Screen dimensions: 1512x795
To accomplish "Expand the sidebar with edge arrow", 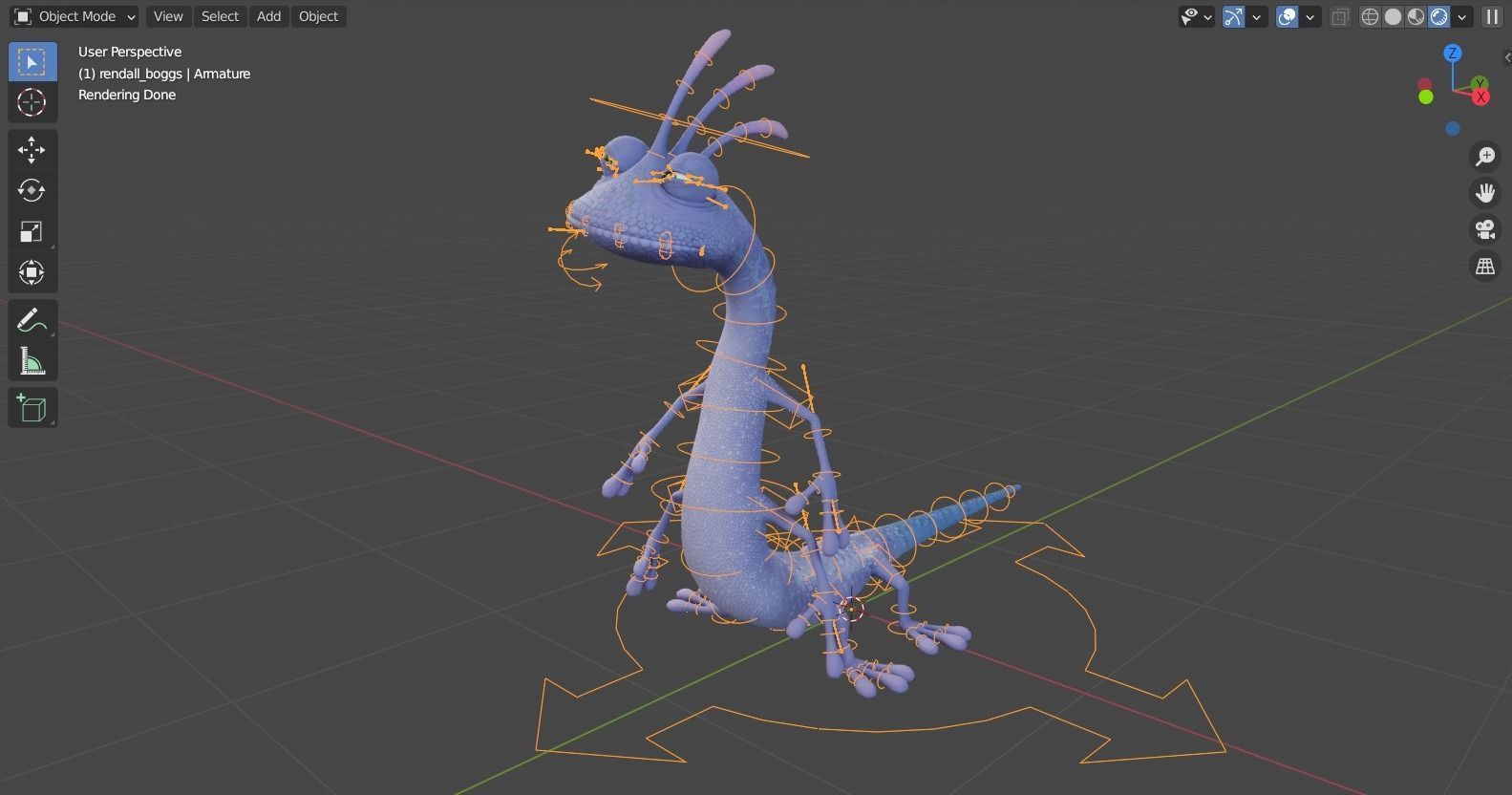I will pyautogui.click(x=1507, y=57).
